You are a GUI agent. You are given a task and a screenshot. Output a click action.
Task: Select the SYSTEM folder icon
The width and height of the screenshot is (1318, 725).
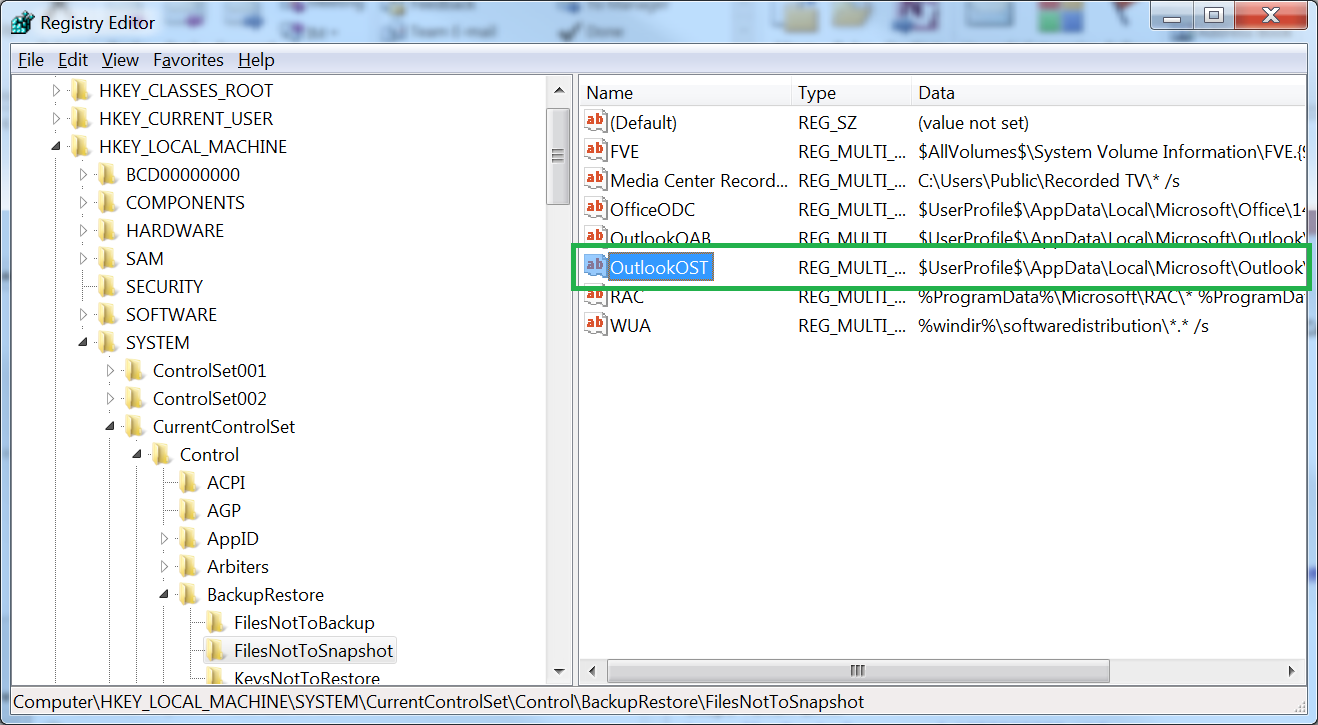(x=108, y=343)
